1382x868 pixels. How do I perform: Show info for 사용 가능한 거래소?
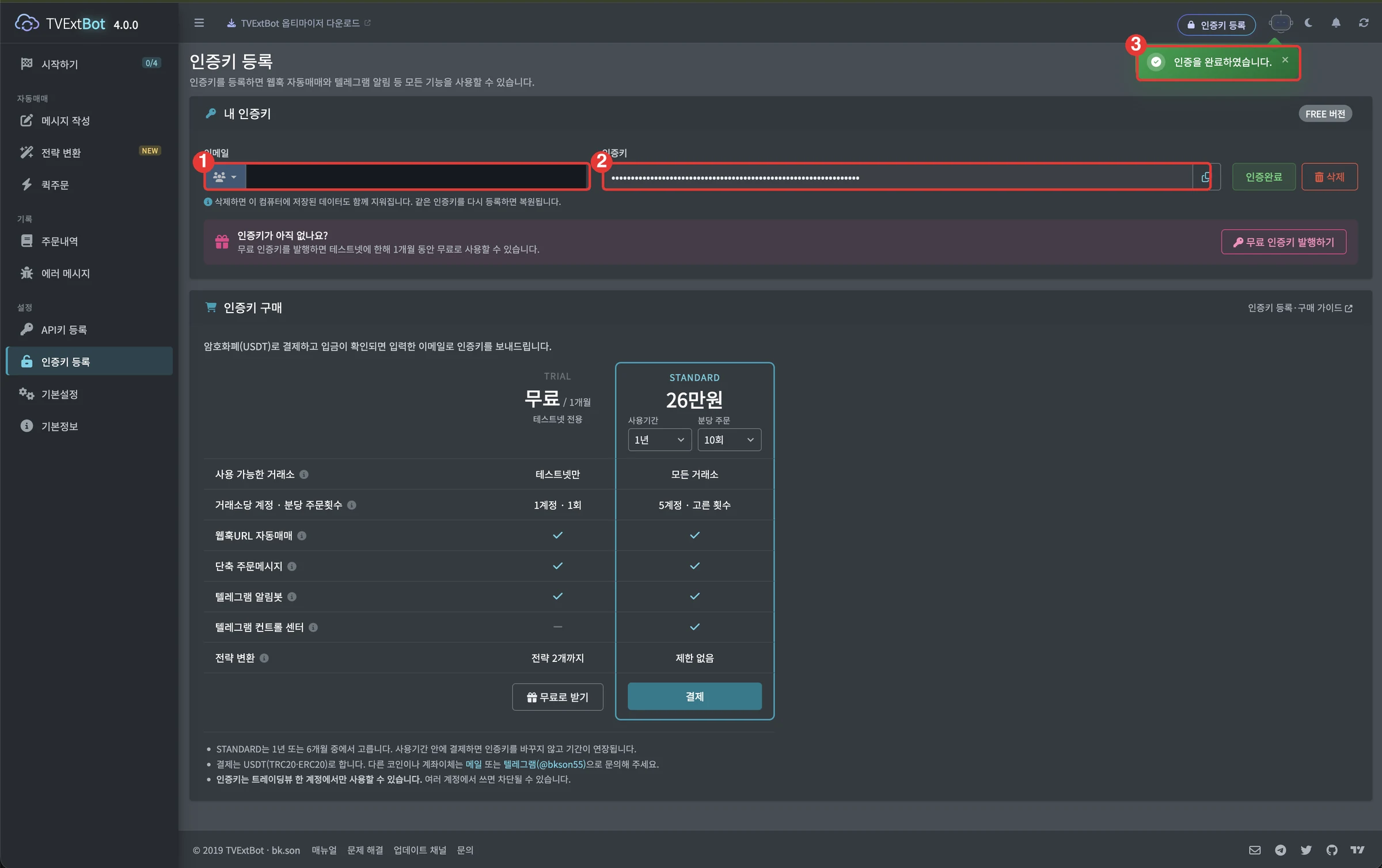[304, 474]
